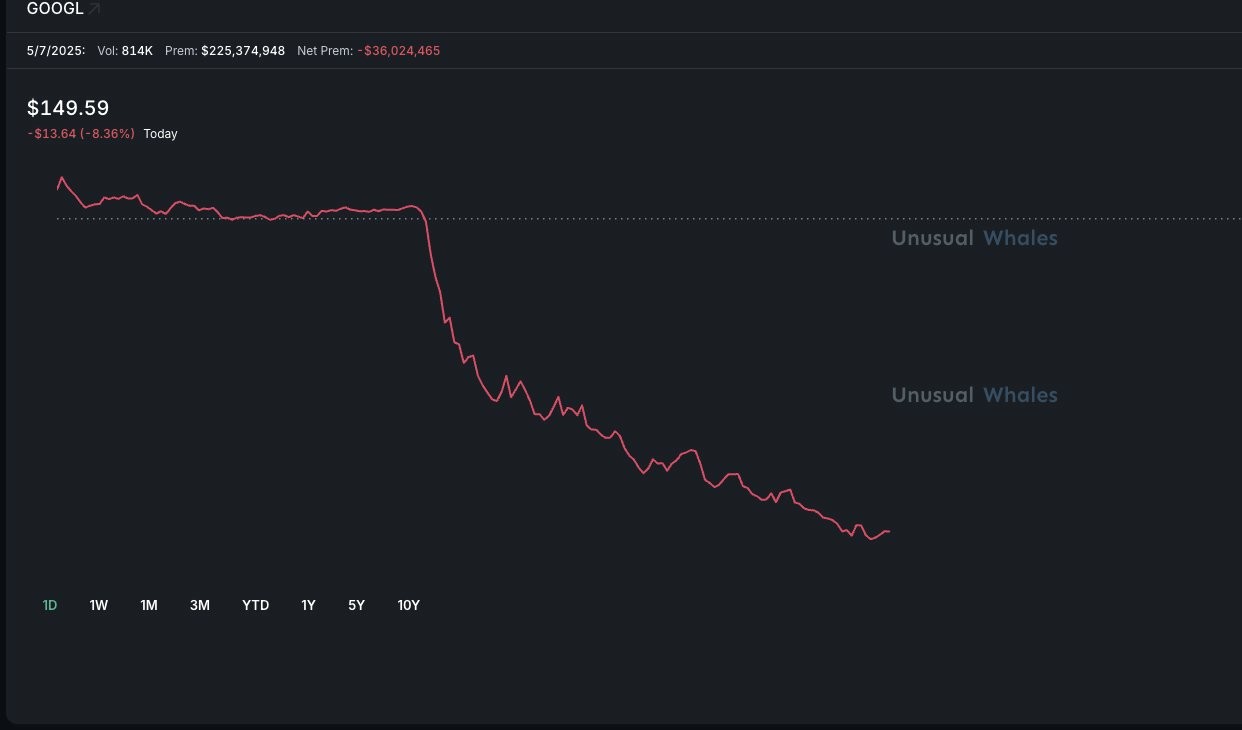Click the Net Prem -$36,024,465 value
The height and width of the screenshot is (730, 1242).
399,50
